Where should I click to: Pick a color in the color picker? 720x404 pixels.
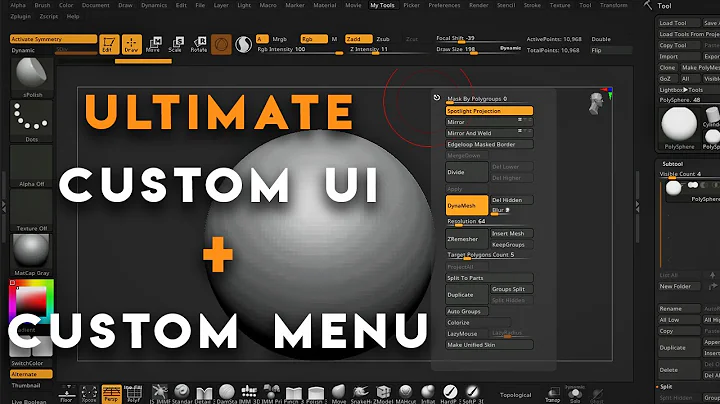[31, 301]
